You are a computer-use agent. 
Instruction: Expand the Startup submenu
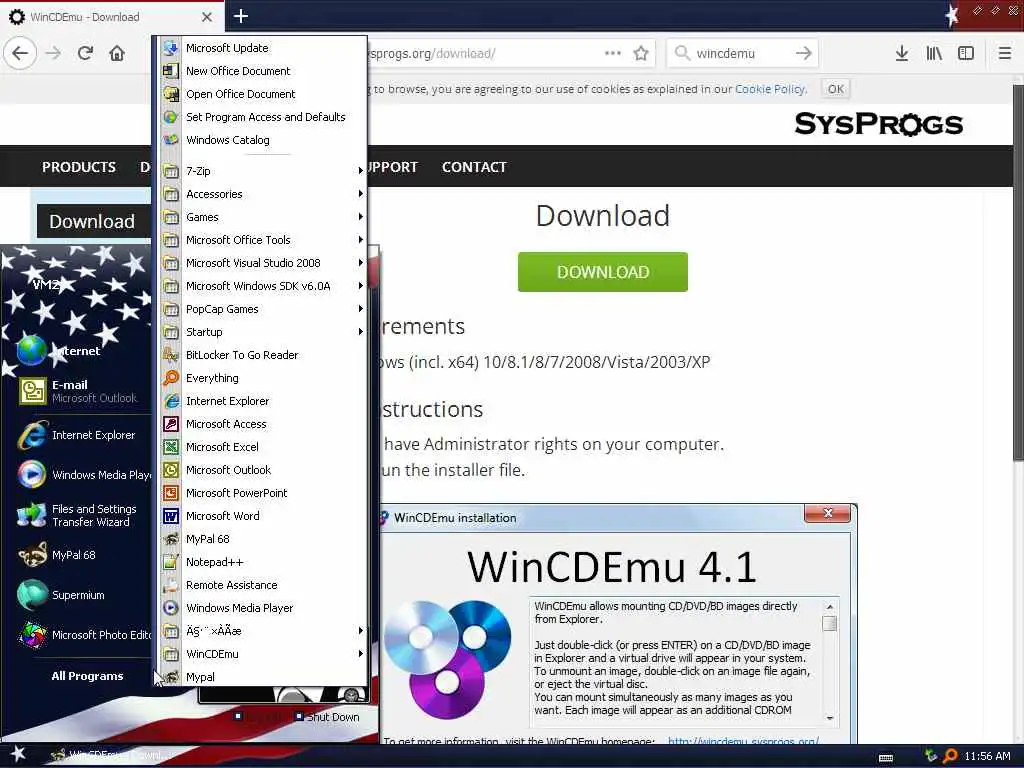click(x=264, y=332)
